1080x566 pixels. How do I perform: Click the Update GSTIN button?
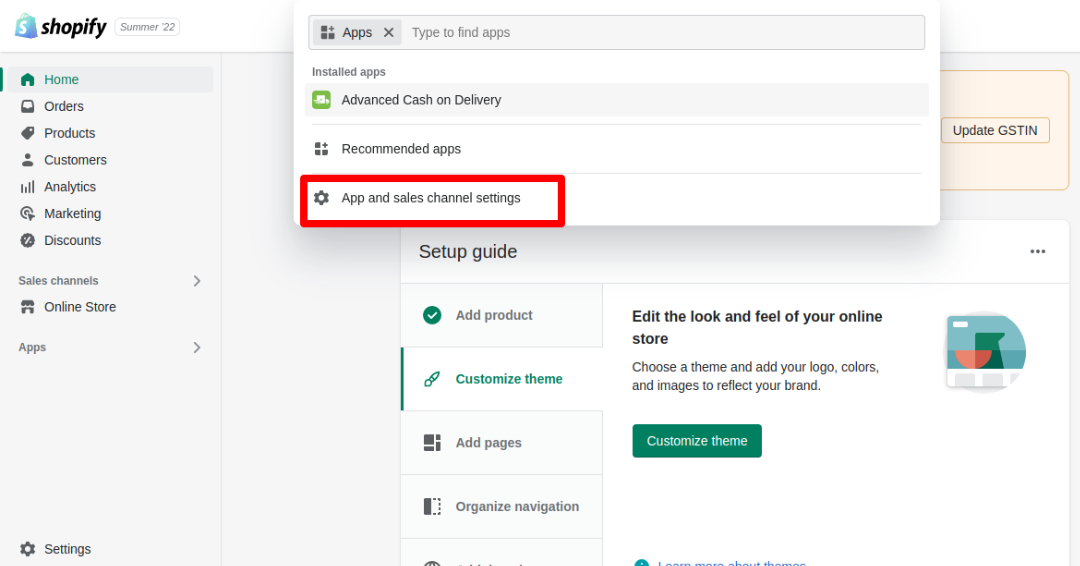995,130
